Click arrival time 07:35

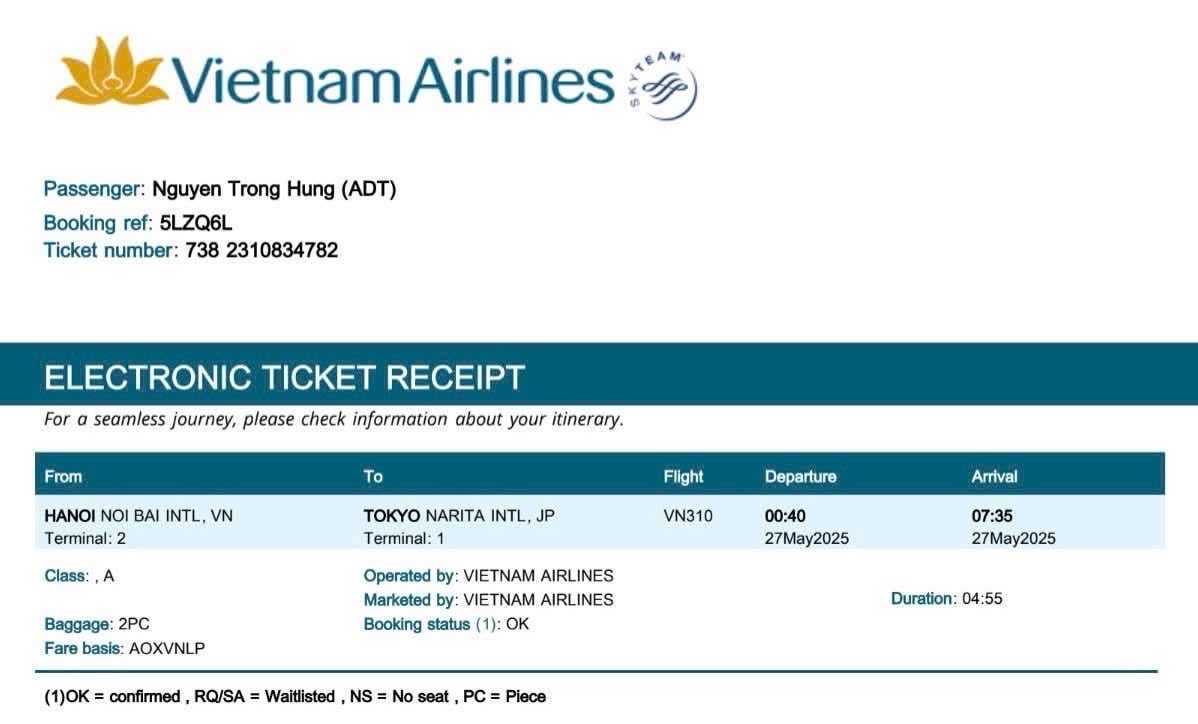point(992,516)
